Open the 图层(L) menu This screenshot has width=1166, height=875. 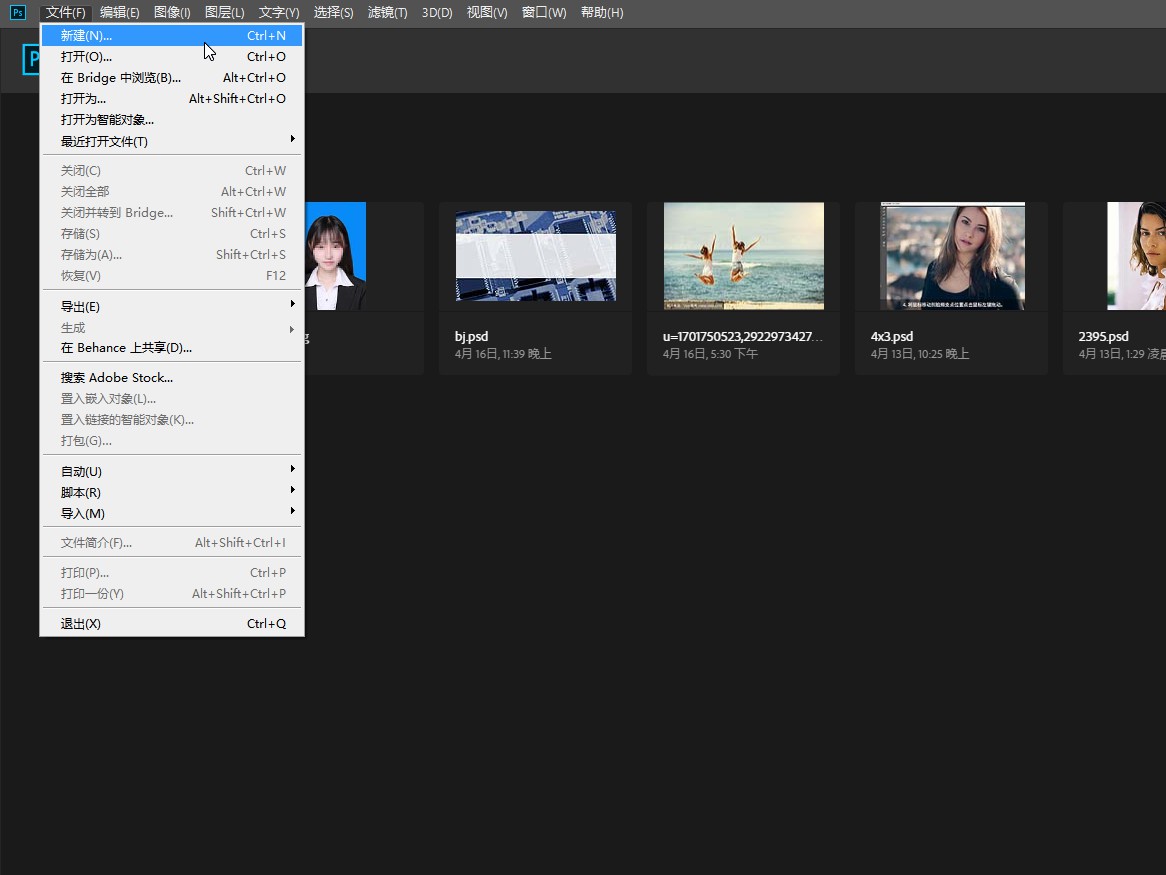point(225,13)
